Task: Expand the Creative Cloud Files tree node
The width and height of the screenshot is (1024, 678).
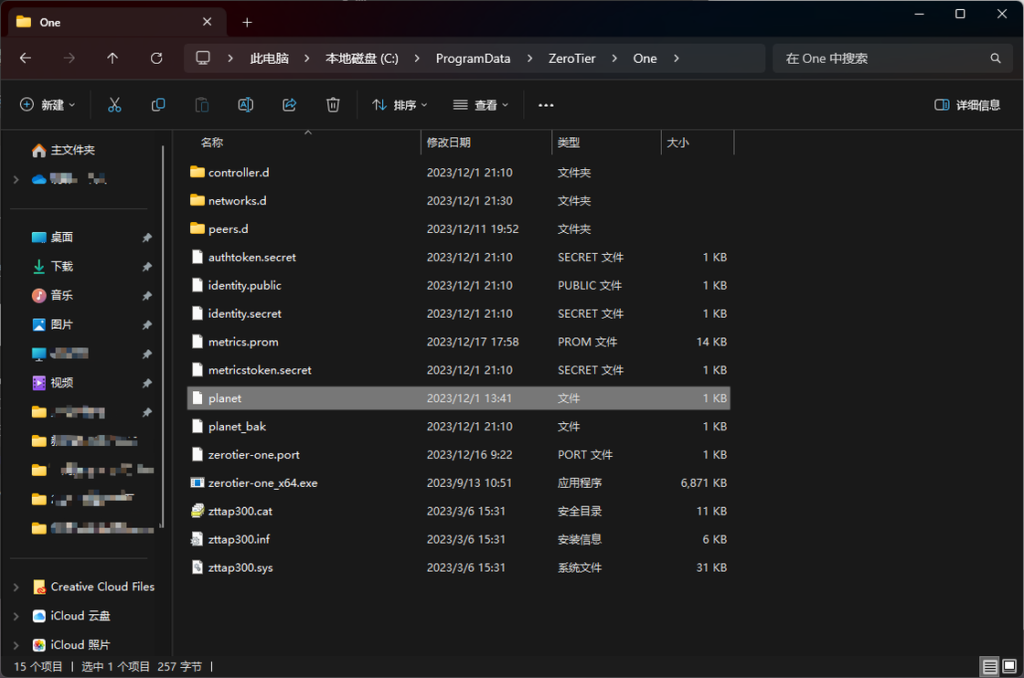Action: [x=15, y=587]
